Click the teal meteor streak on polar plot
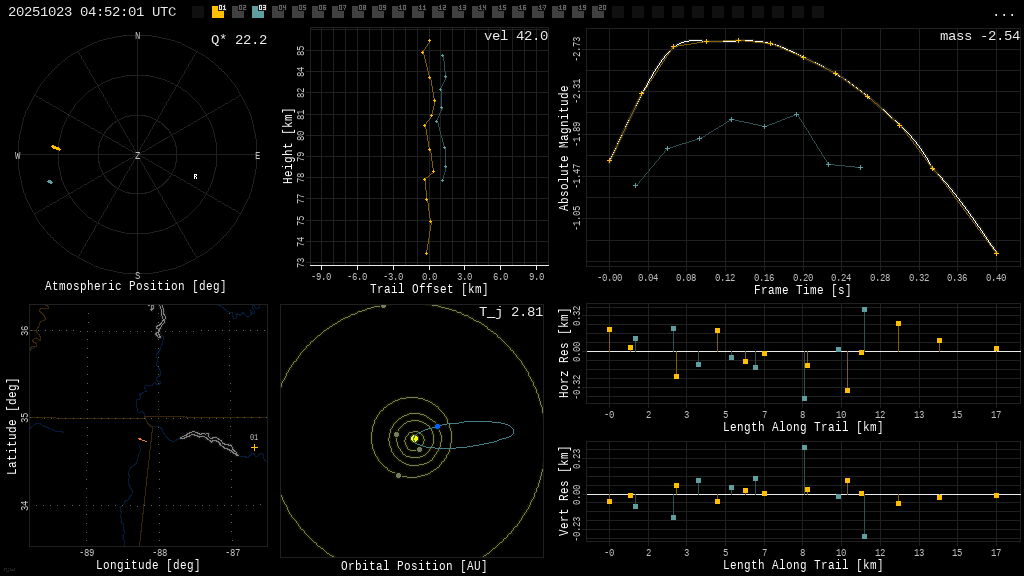The height and width of the screenshot is (576, 1024). pos(50,182)
